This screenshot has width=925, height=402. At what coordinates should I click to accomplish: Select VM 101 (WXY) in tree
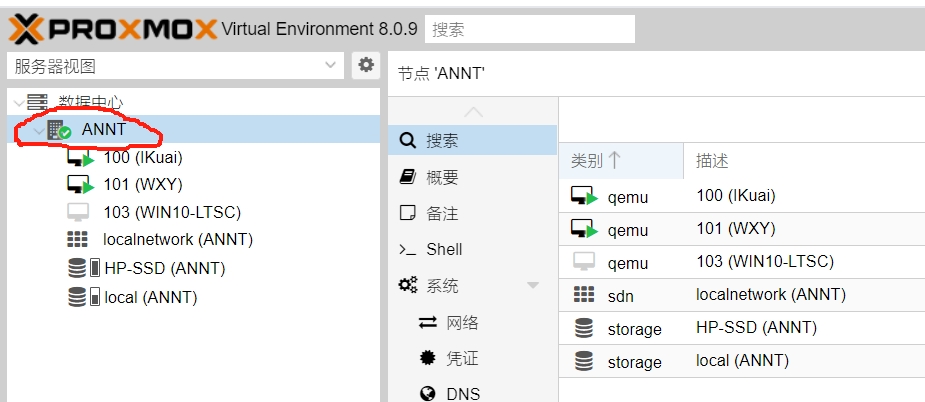pyautogui.click(x=143, y=185)
